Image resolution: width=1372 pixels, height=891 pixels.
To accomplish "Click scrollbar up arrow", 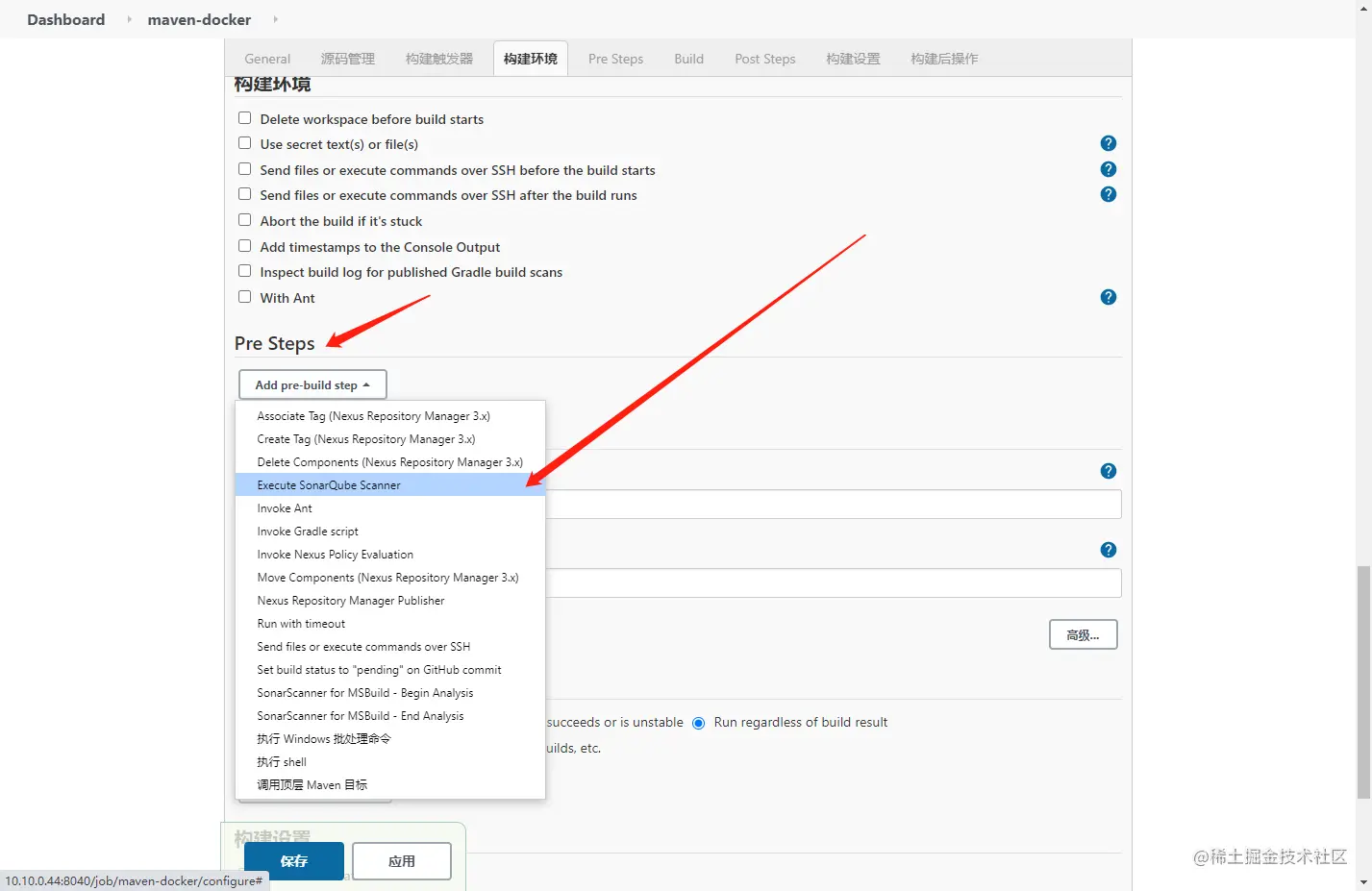I will click(x=1363, y=8).
